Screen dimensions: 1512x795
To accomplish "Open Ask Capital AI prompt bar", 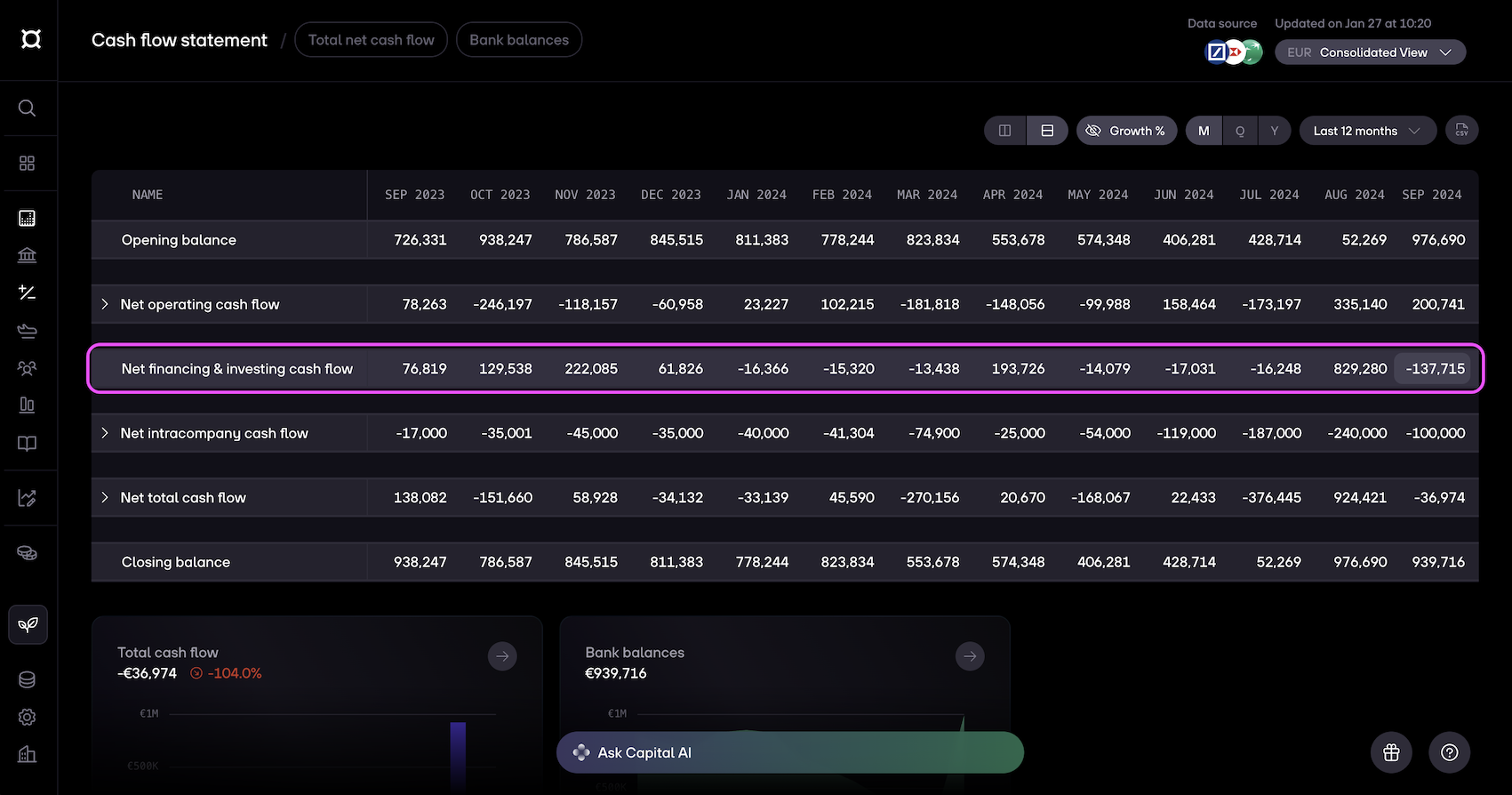I will (789, 752).
